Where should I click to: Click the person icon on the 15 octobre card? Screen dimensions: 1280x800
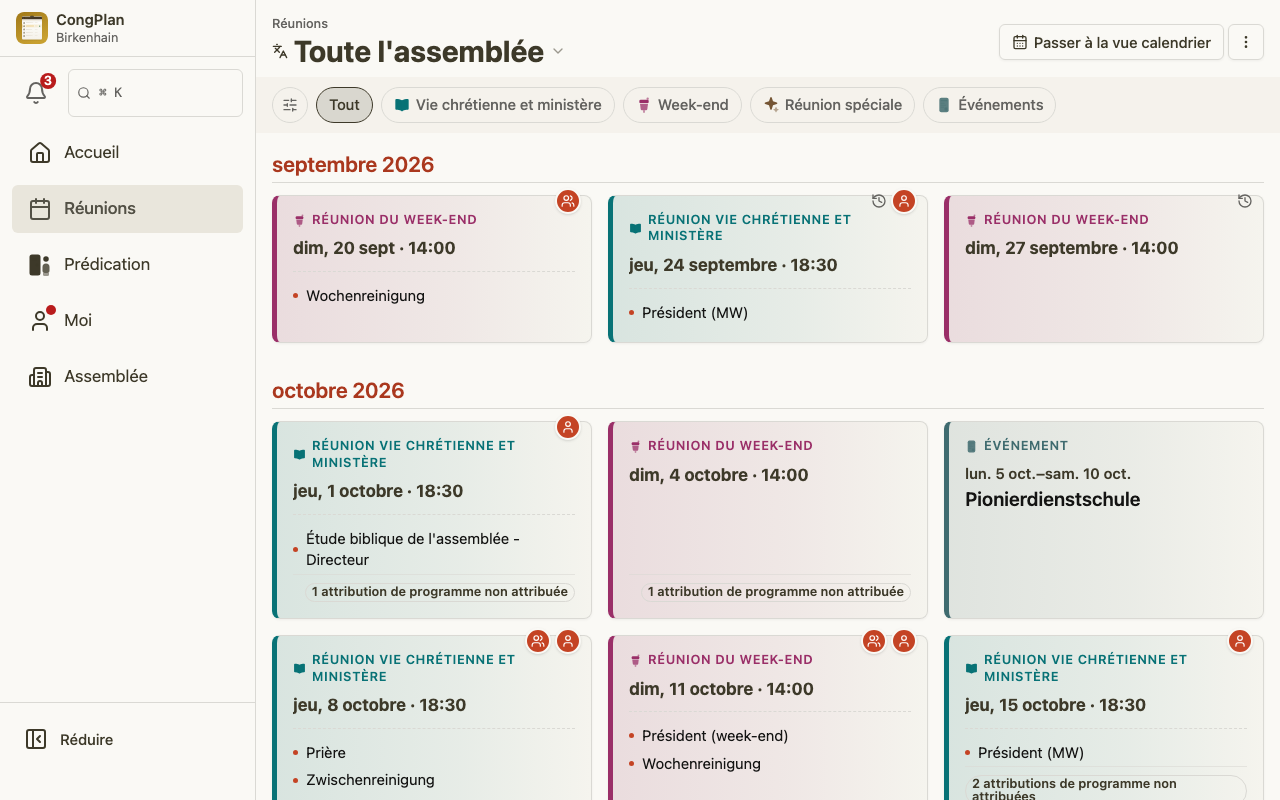point(1240,641)
